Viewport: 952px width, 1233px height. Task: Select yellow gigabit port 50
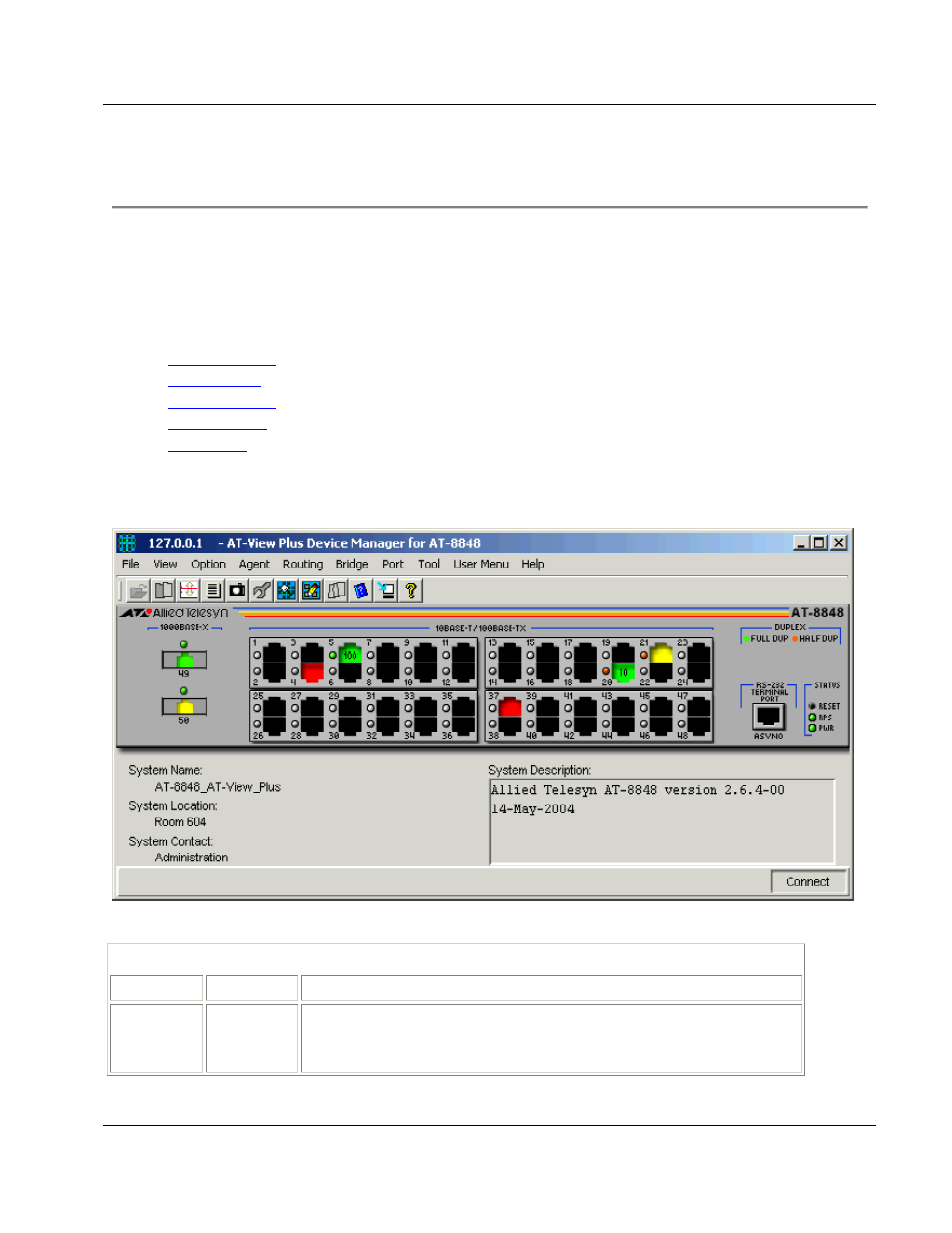point(185,706)
